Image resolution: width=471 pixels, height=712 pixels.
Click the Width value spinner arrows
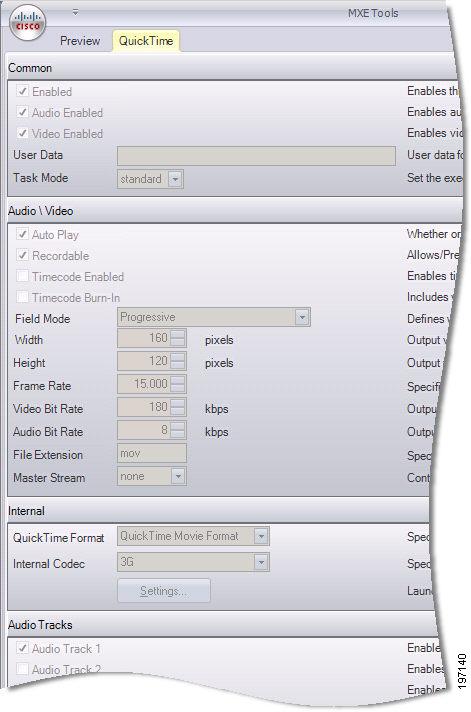tap(178, 338)
